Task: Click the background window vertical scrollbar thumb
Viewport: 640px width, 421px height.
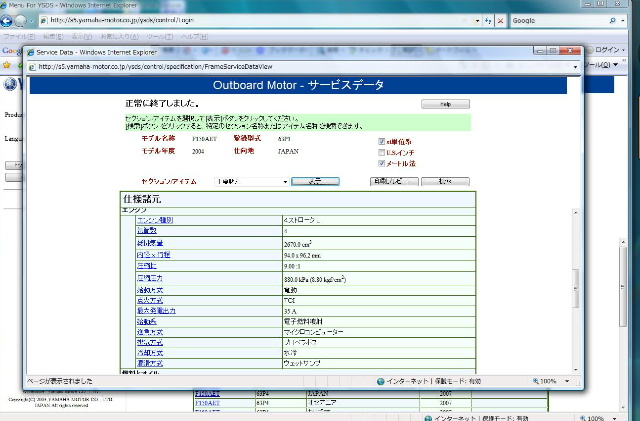Action: click(x=623, y=287)
